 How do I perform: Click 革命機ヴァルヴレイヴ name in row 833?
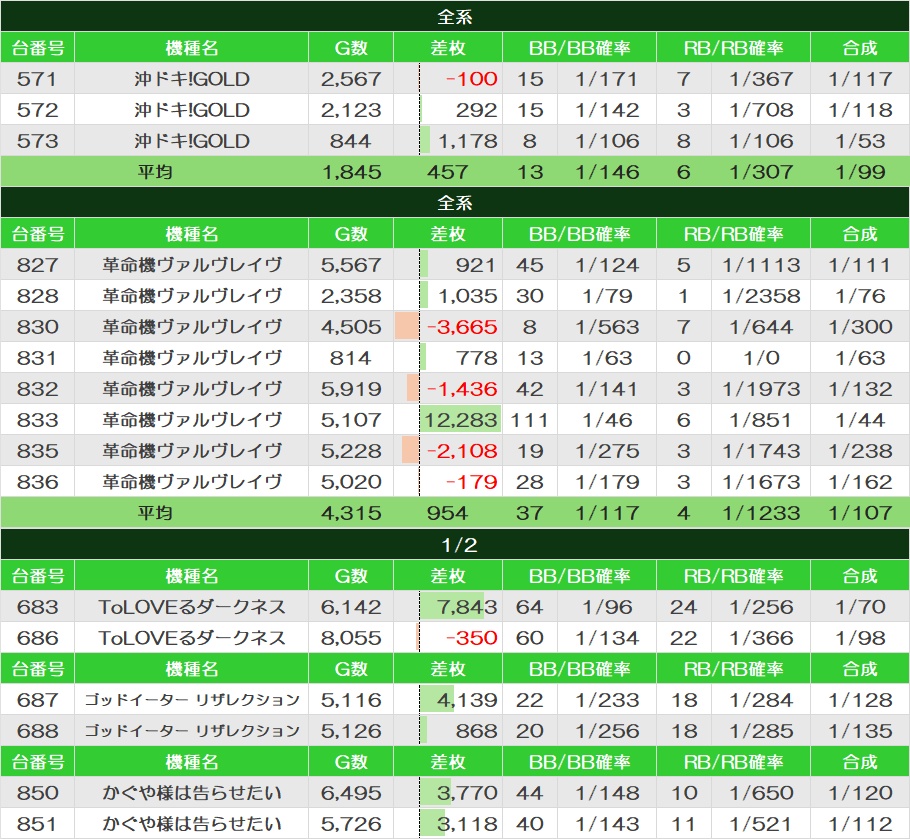click(x=192, y=420)
